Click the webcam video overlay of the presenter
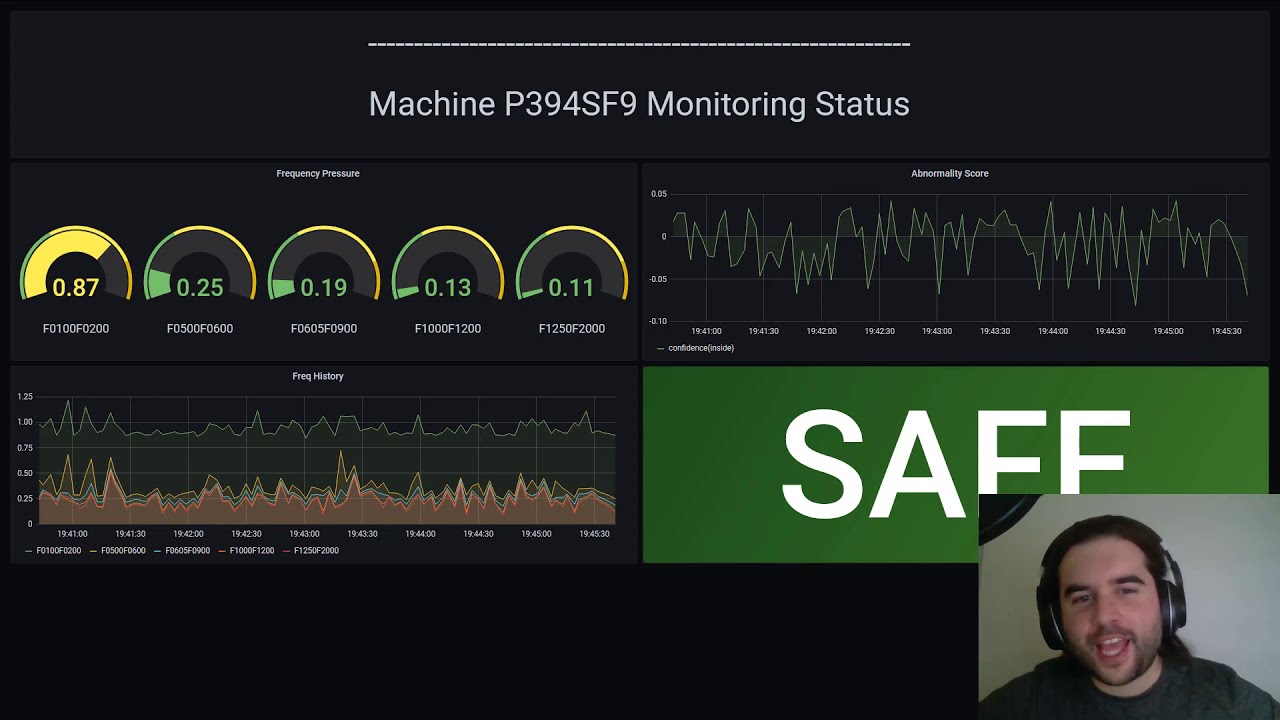The width and height of the screenshot is (1280, 720). point(1129,607)
